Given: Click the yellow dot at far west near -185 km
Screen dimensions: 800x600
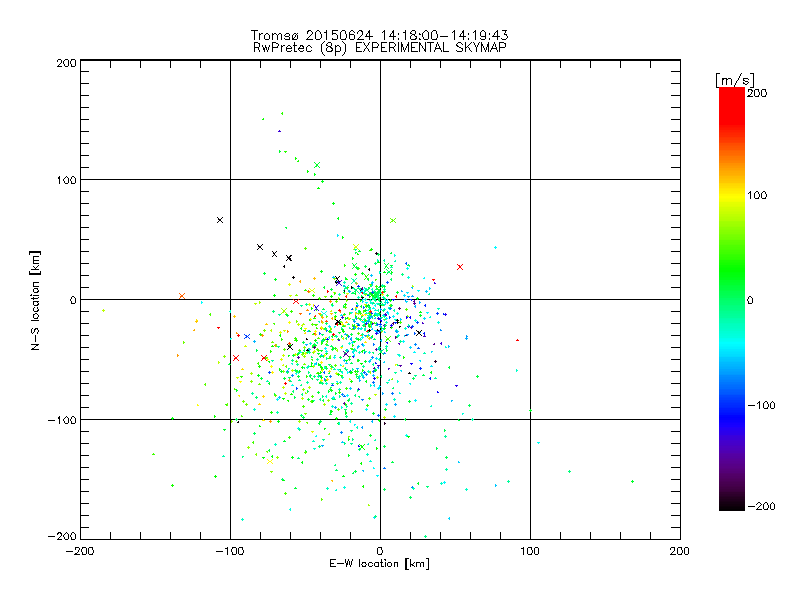Looking at the screenshot, I should pyautogui.click(x=103, y=310).
